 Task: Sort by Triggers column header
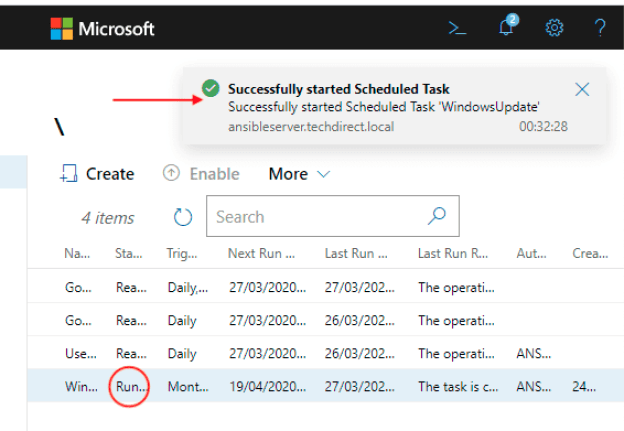pyautogui.click(x=182, y=254)
